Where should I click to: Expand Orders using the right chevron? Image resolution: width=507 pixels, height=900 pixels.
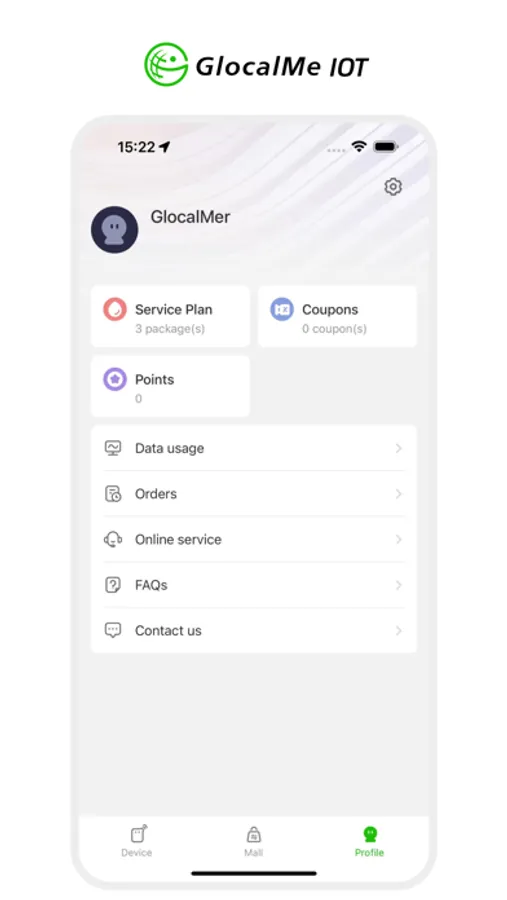[x=398, y=494]
